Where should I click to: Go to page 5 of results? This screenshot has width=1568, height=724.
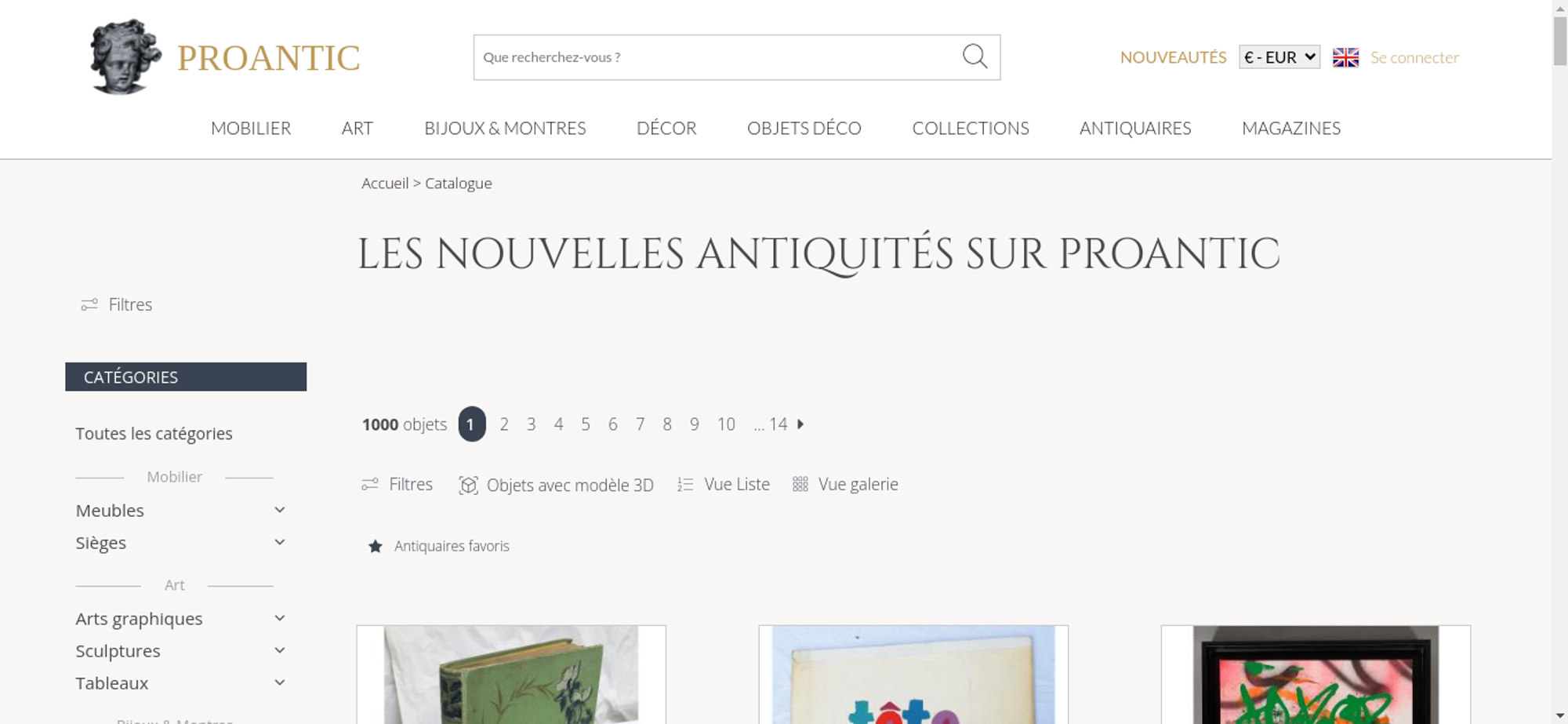pos(586,424)
